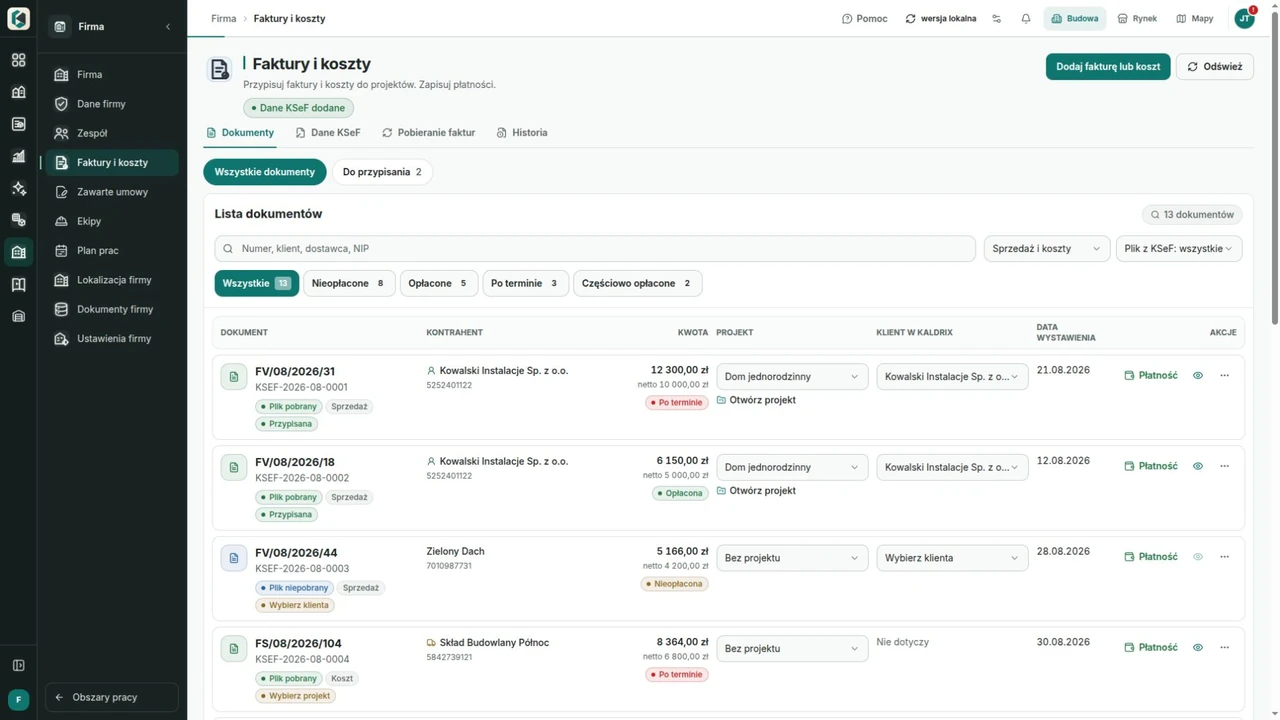Click the Odśwież button
Viewport: 1280px width, 720px height.
(x=1214, y=67)
